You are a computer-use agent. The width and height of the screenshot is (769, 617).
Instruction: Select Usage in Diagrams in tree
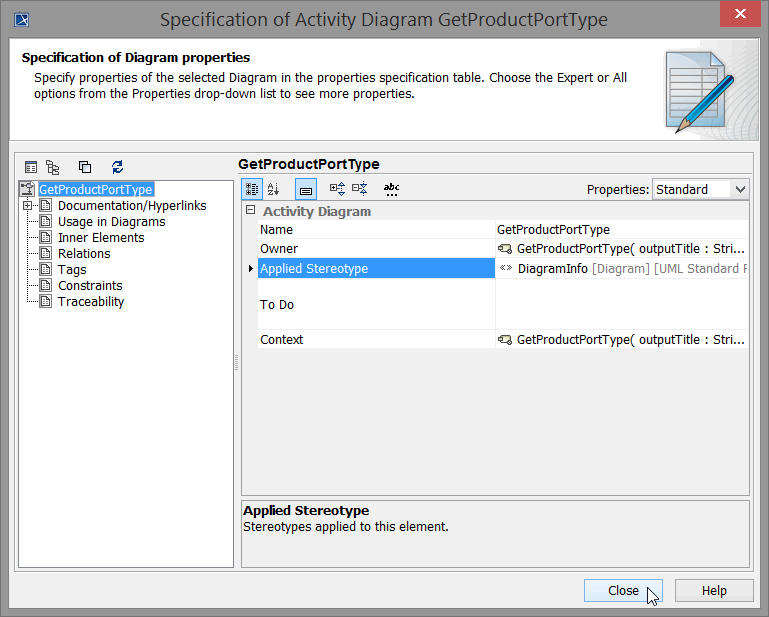pyautogui.click(x=111, y=222)
